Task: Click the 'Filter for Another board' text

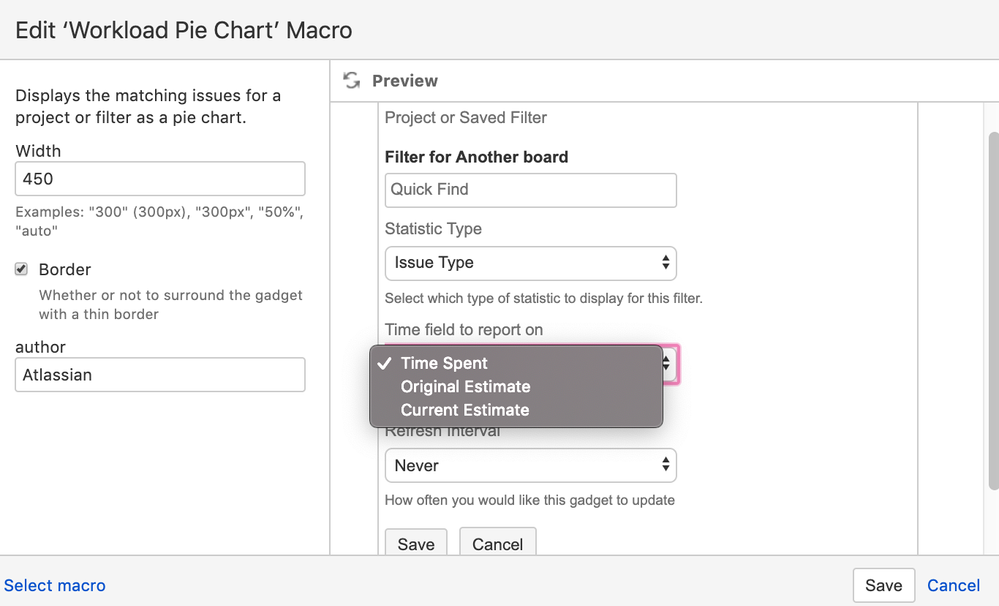Action: [476, 156]
